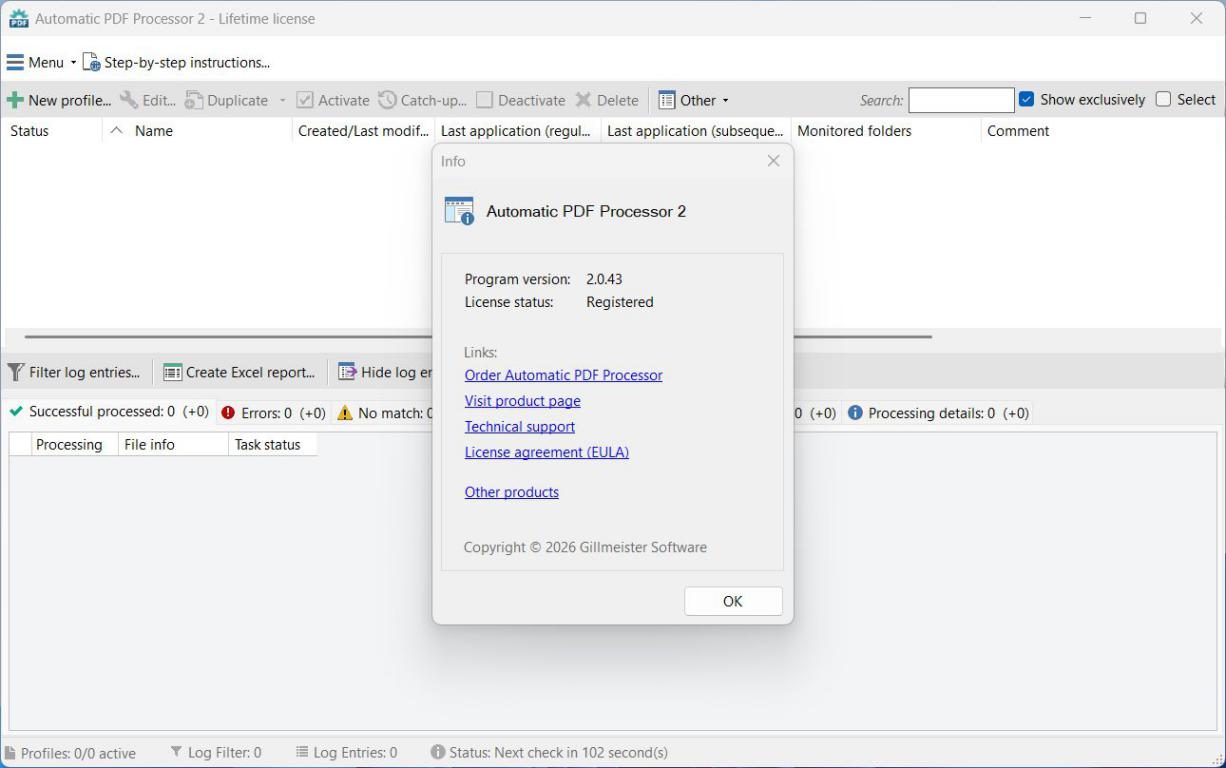Click the Edit wrench icon
This screenshot has width=1226, height=768.
129,100
